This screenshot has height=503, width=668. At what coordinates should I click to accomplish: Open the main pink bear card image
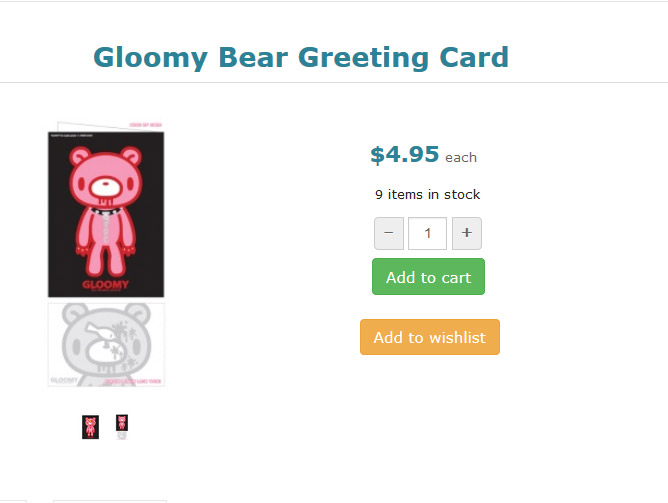(105, 213)
